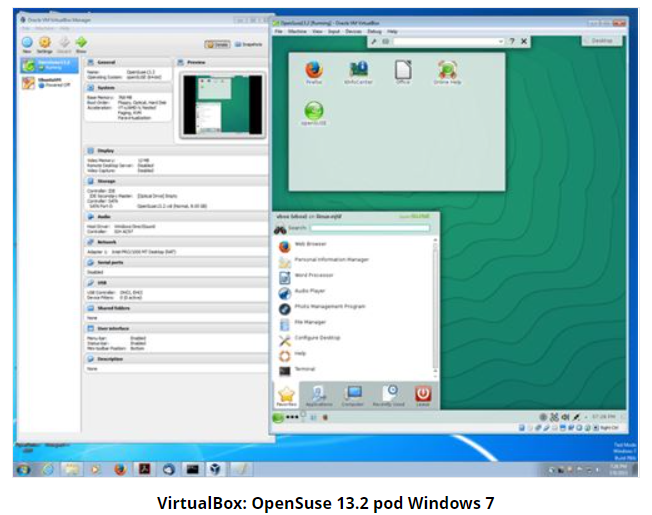Viewport: 652px width, 515px height.
Task: Click the green Show arrow icon
Action: pos(82,43)
